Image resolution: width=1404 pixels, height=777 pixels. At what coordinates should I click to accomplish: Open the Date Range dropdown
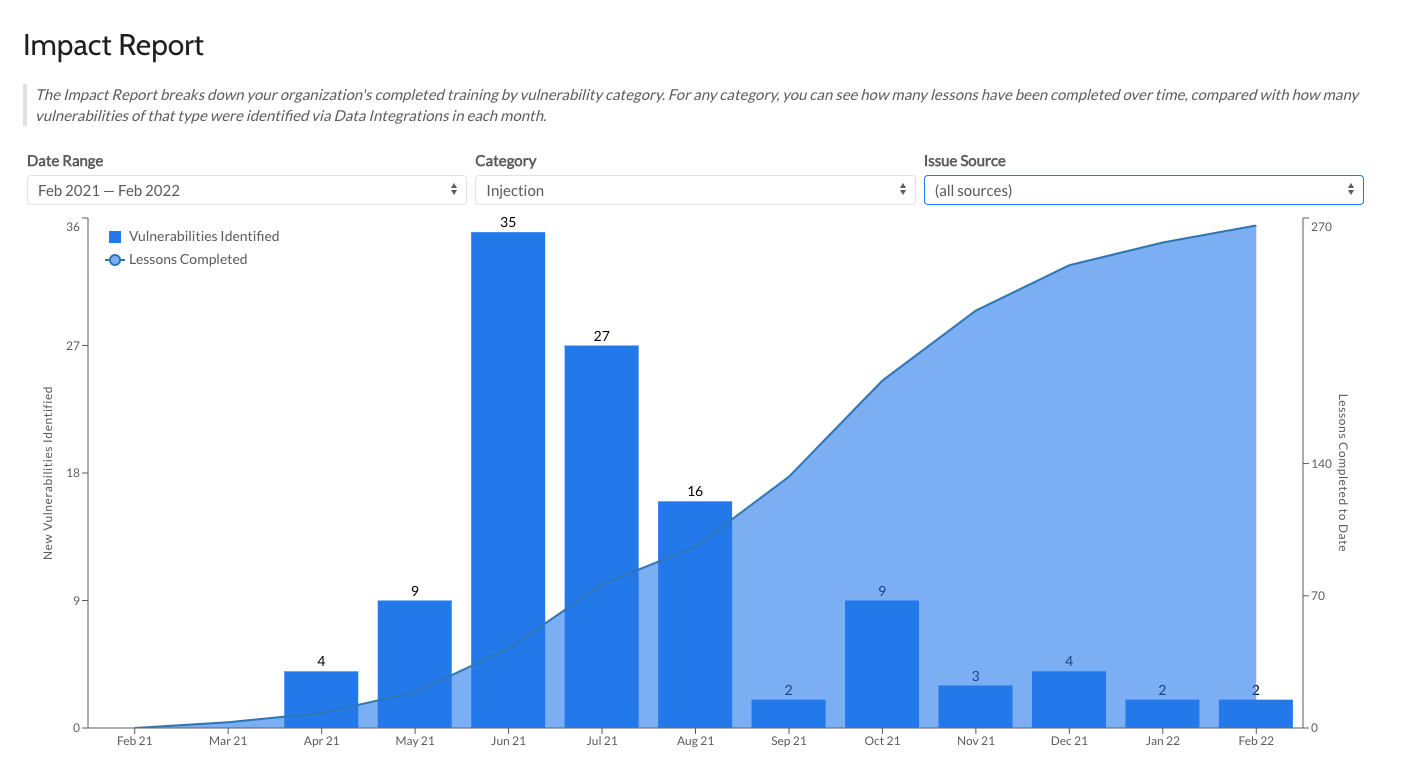(246, 190)
